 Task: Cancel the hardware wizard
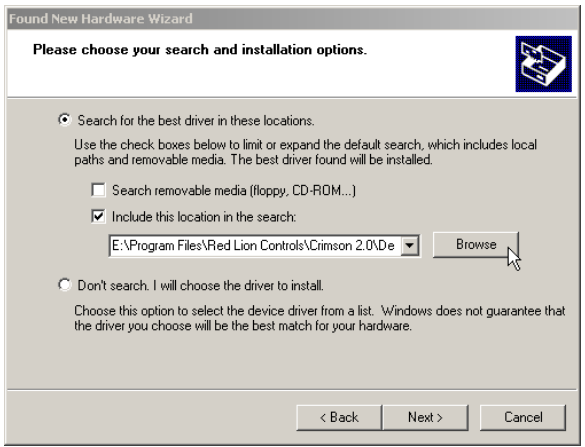pyautogui.click(x=523, y=417)
